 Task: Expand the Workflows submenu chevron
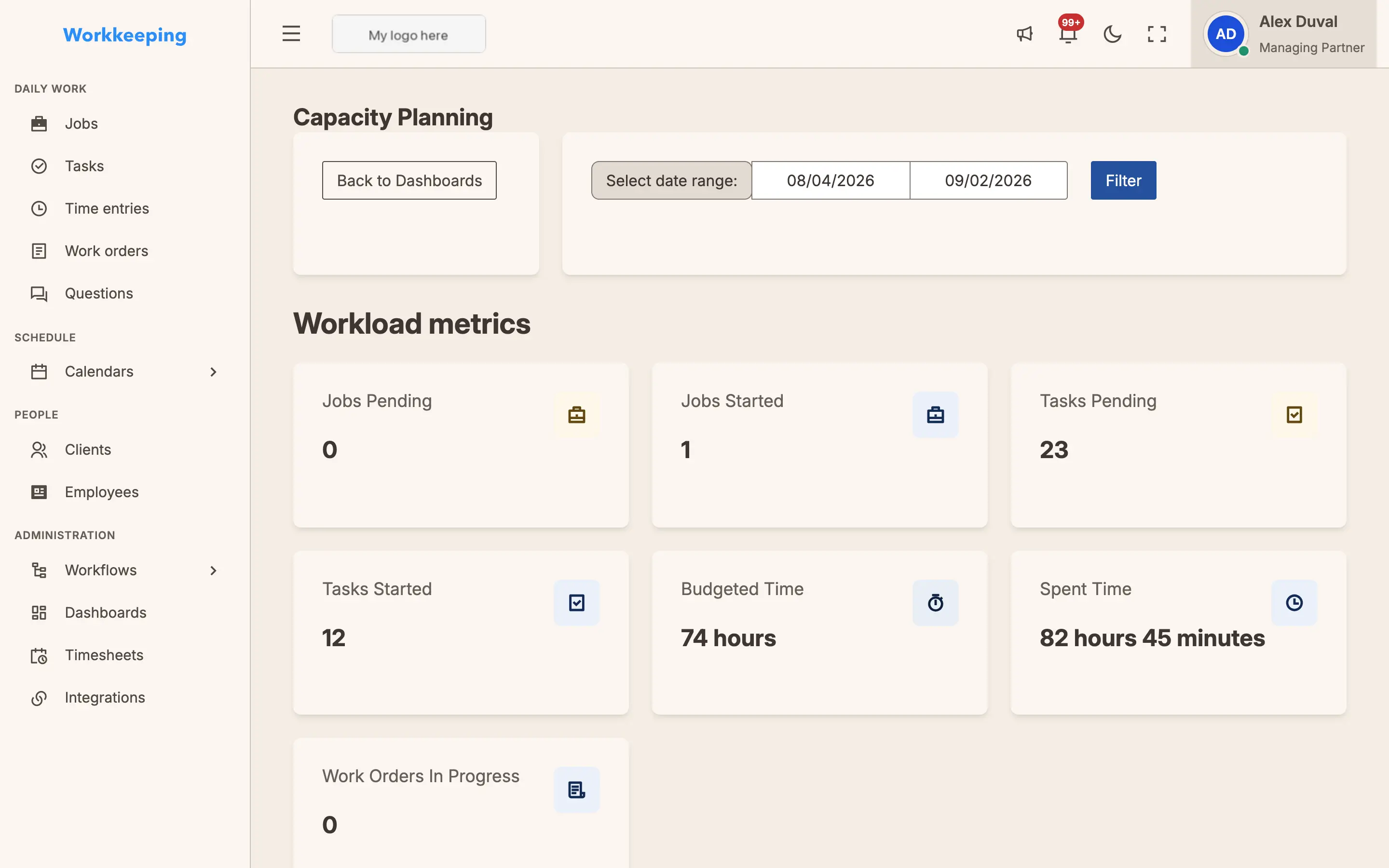click(213, 570)
